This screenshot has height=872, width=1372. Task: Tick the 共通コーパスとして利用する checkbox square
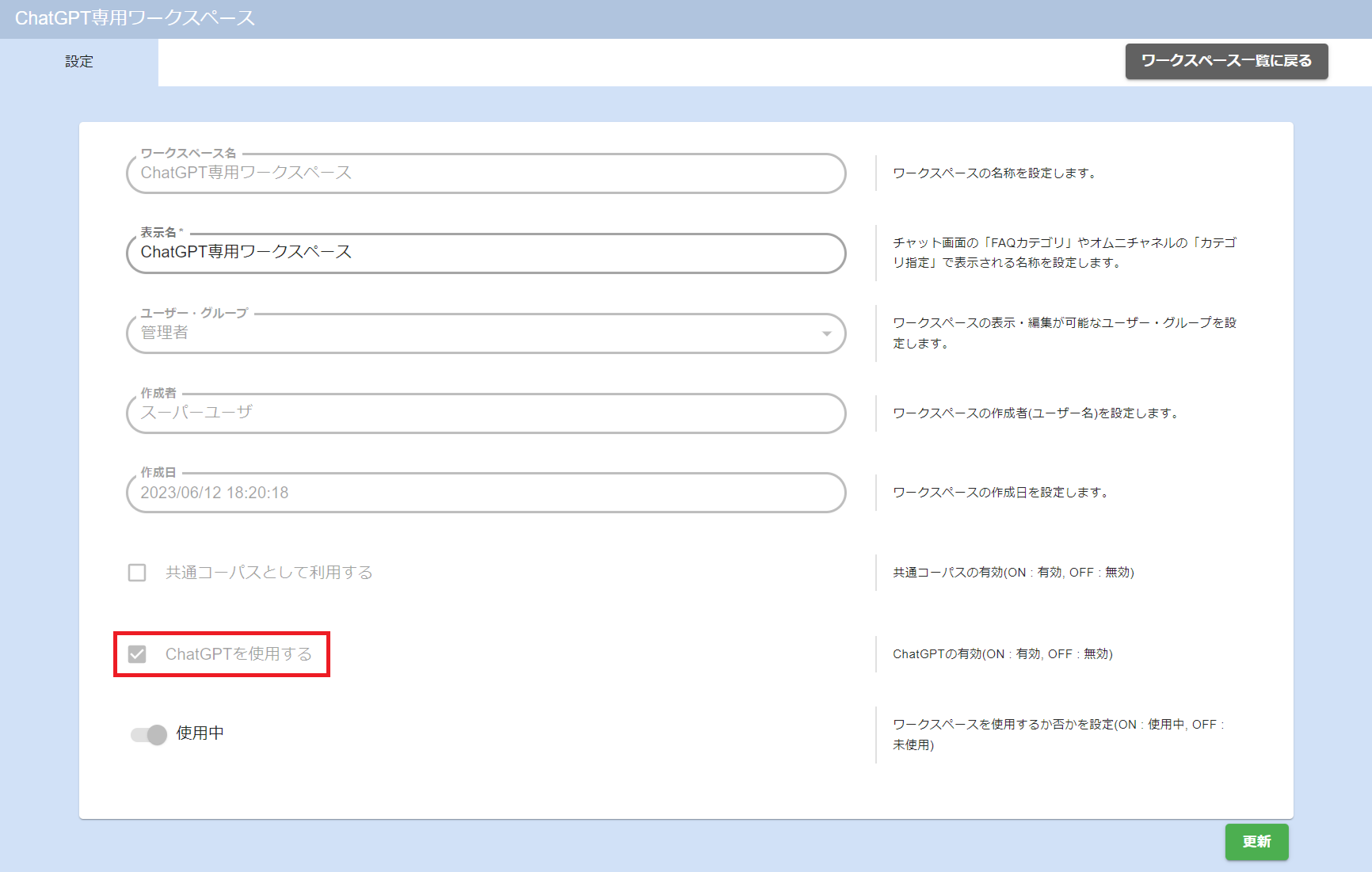point(137,573)
